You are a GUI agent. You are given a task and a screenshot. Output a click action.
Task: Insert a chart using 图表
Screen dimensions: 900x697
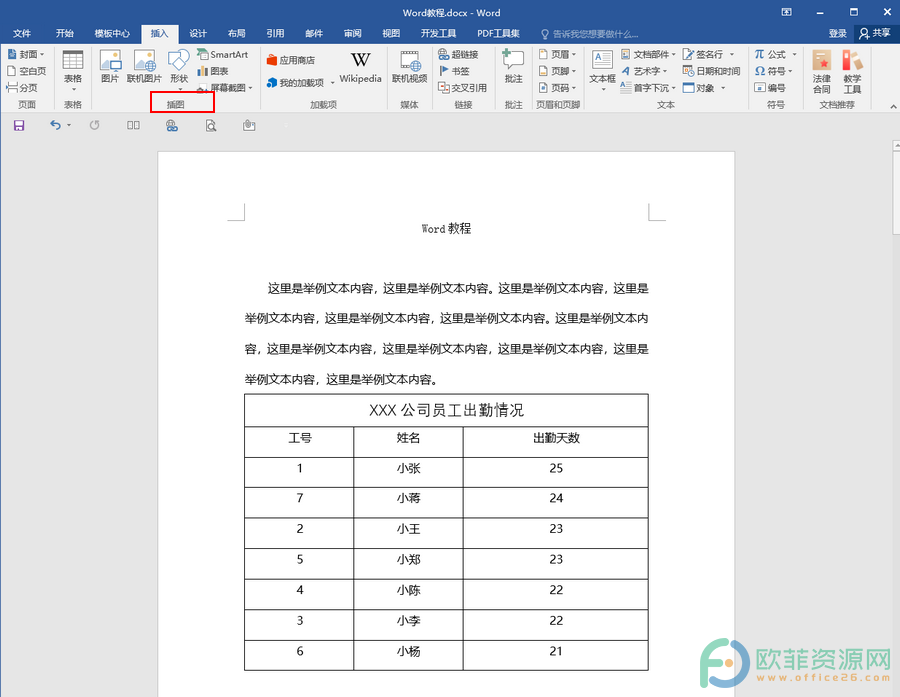pos(213,71)
